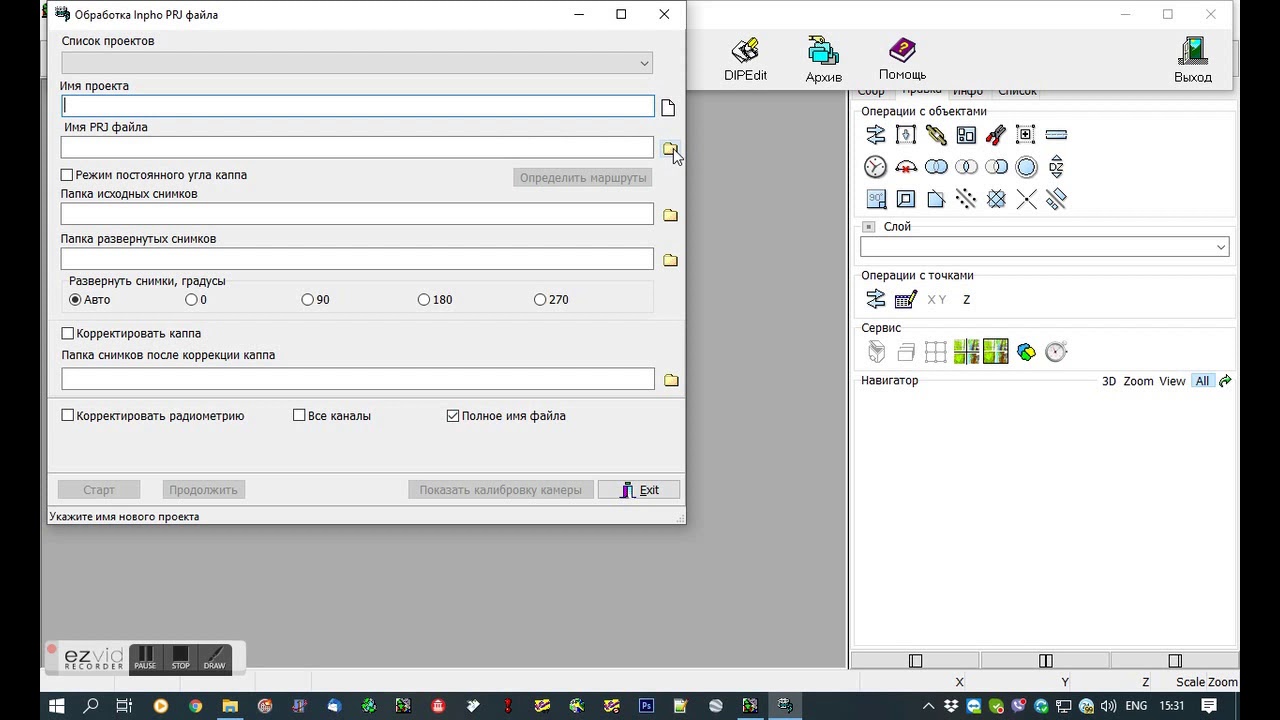Click the Z button in Операции с точками
1280x720 pixels.
point(966,299)
